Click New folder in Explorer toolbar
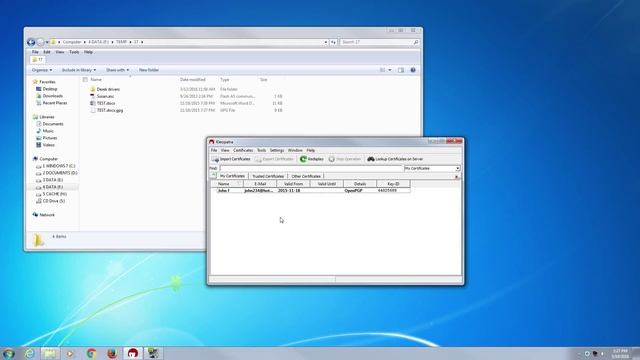640x360 pixels. (x=149, y=70)
